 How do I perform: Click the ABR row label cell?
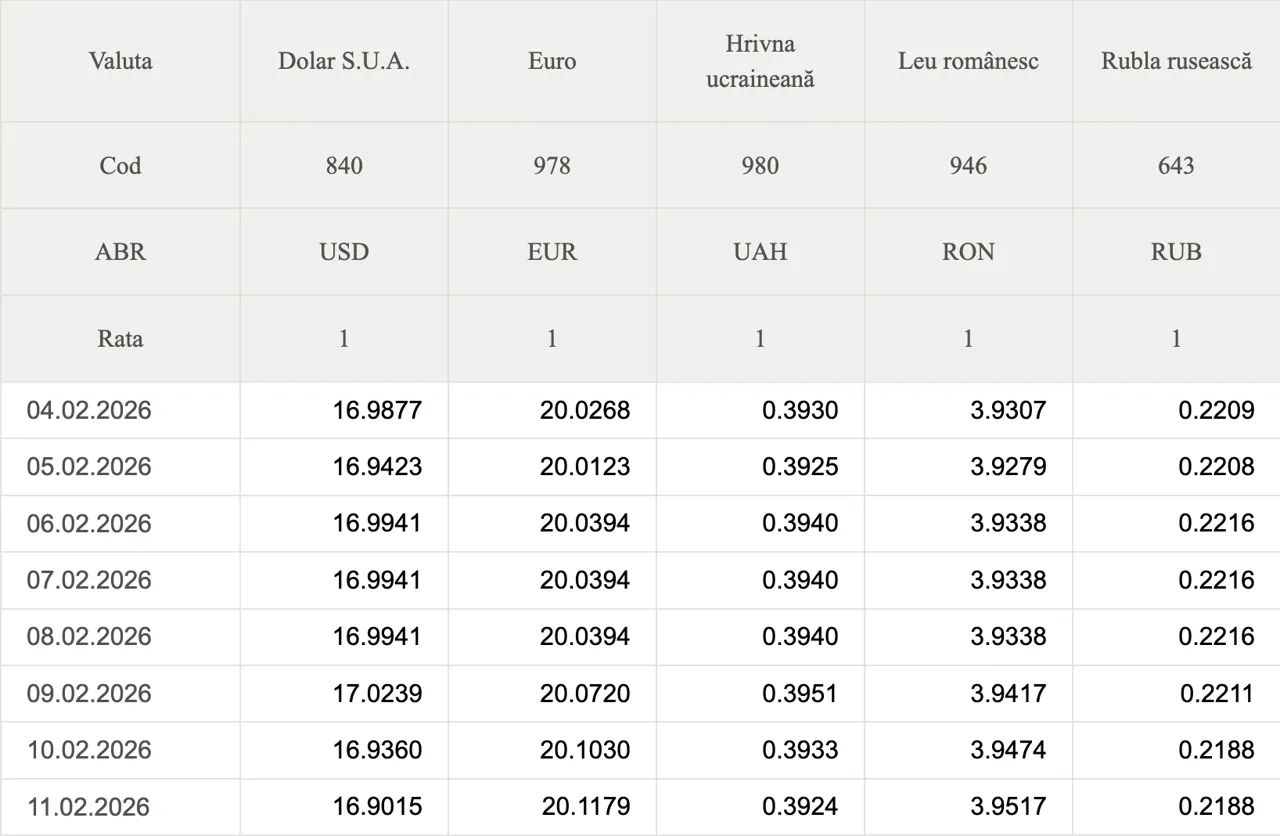click(120, 252)
